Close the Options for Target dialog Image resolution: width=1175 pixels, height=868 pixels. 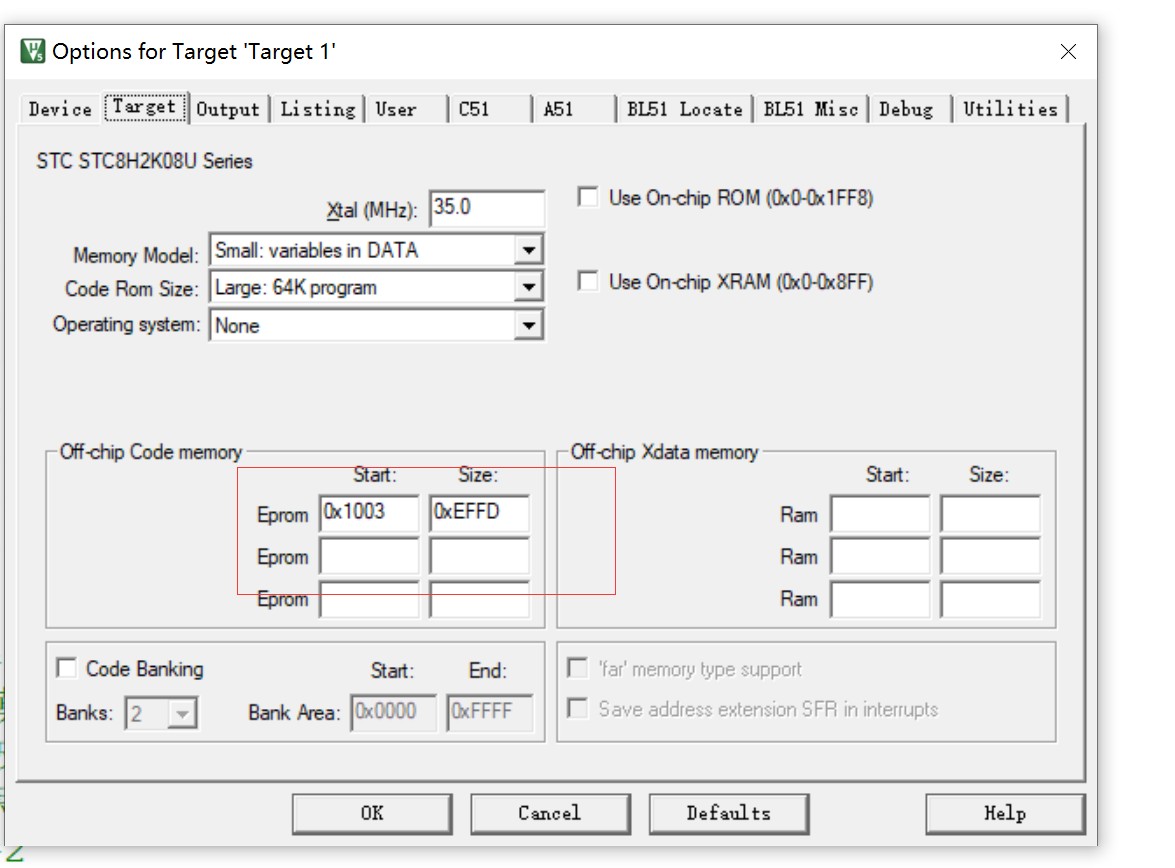1068,51
